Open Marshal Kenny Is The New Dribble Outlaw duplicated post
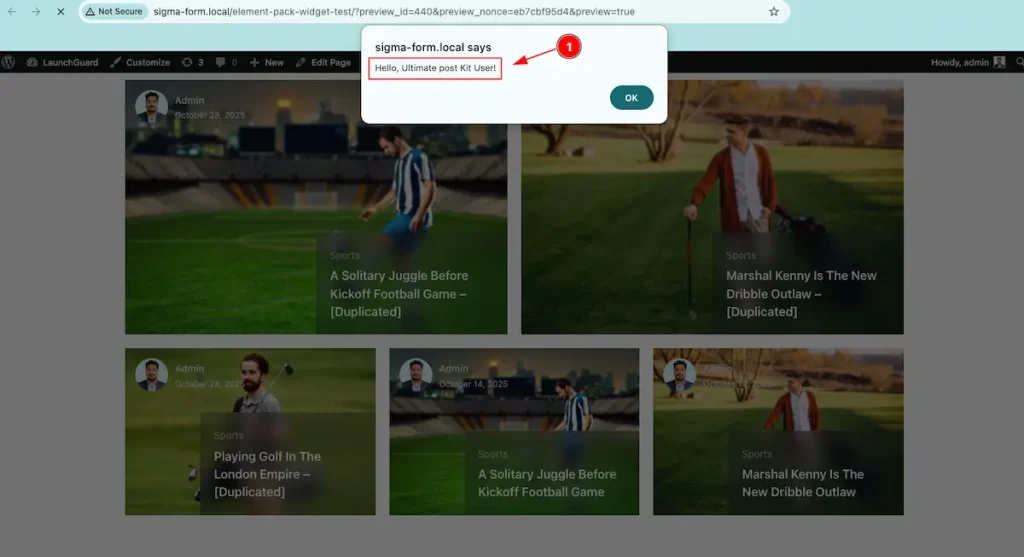 click(x=801, y=293)
